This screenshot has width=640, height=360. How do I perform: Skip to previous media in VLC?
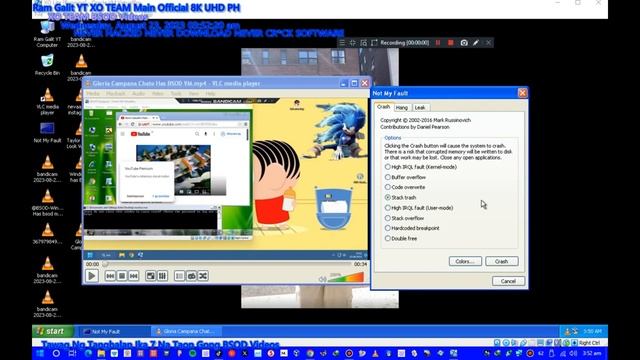pyautogui.click(x=110, y=276)
